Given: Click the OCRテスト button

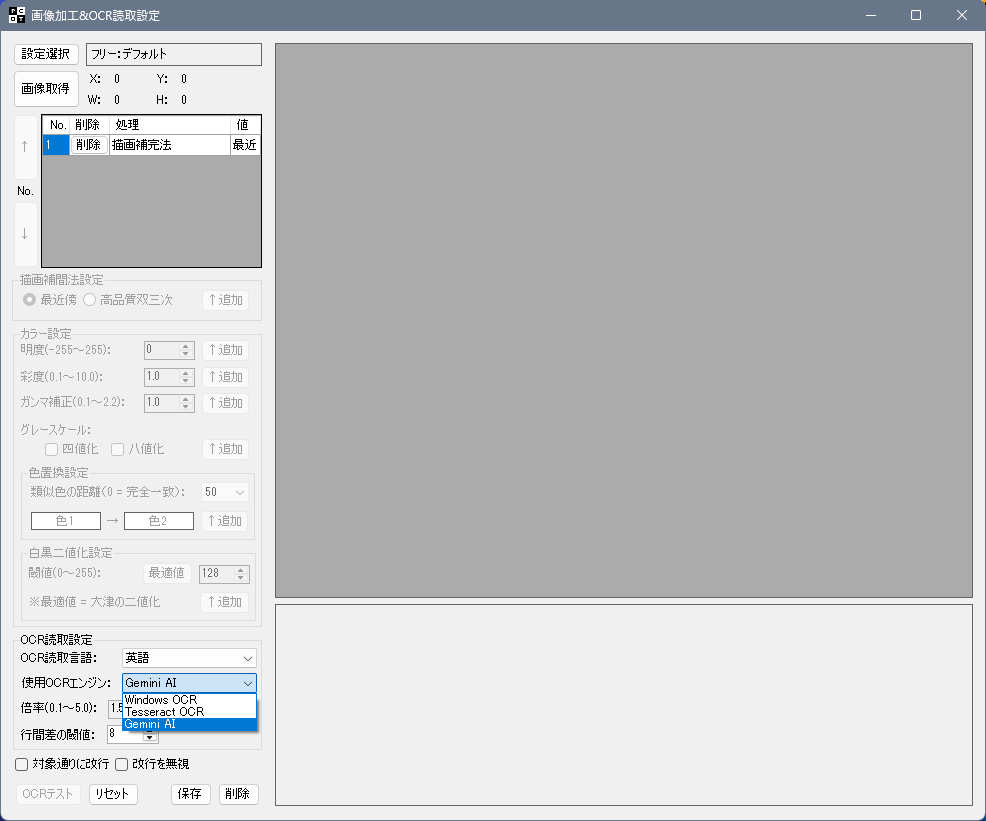Looking at the screenshot, I should point(48,794).
